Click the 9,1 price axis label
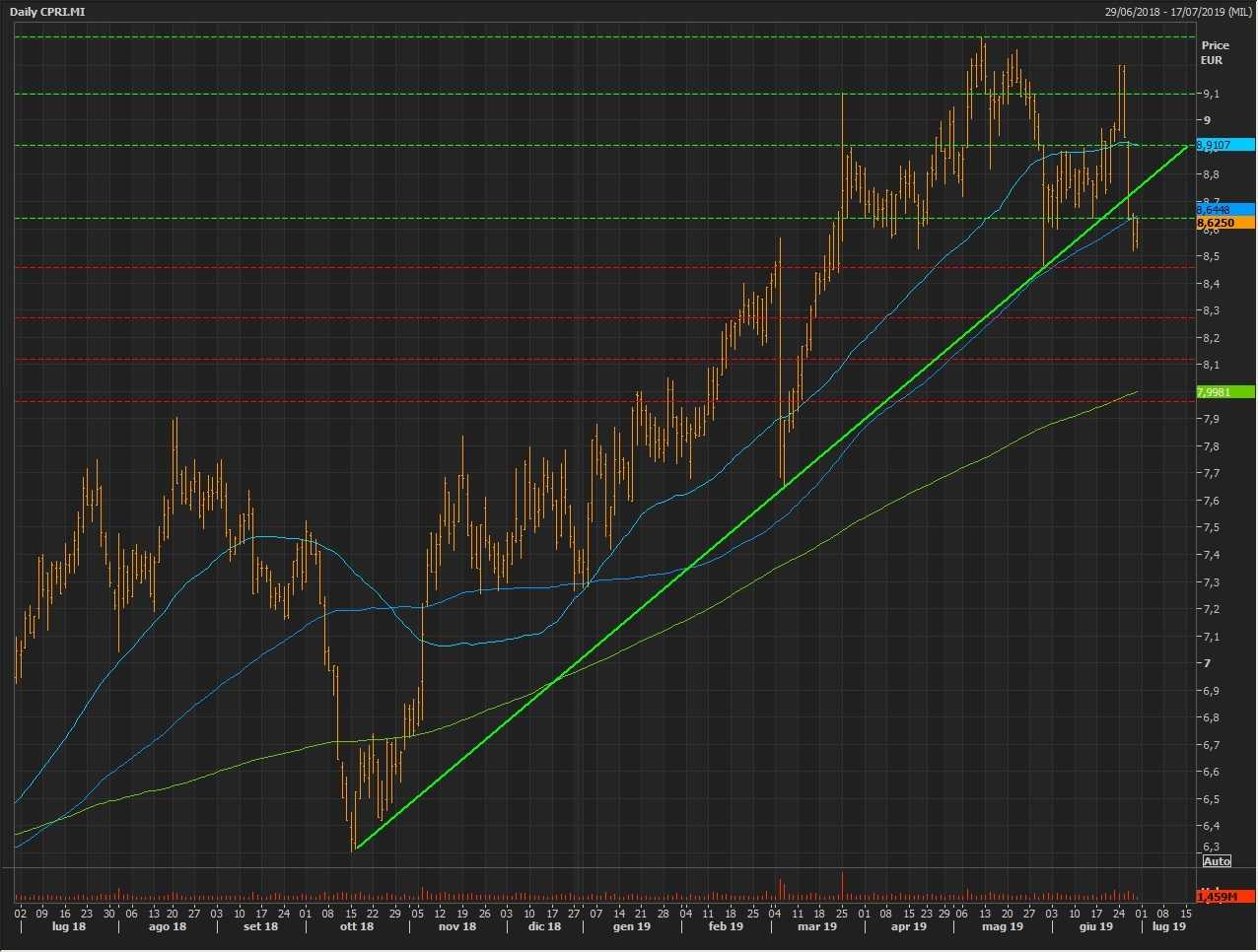The height and width of the screenshot is (952, 1258). (1210, 94)
